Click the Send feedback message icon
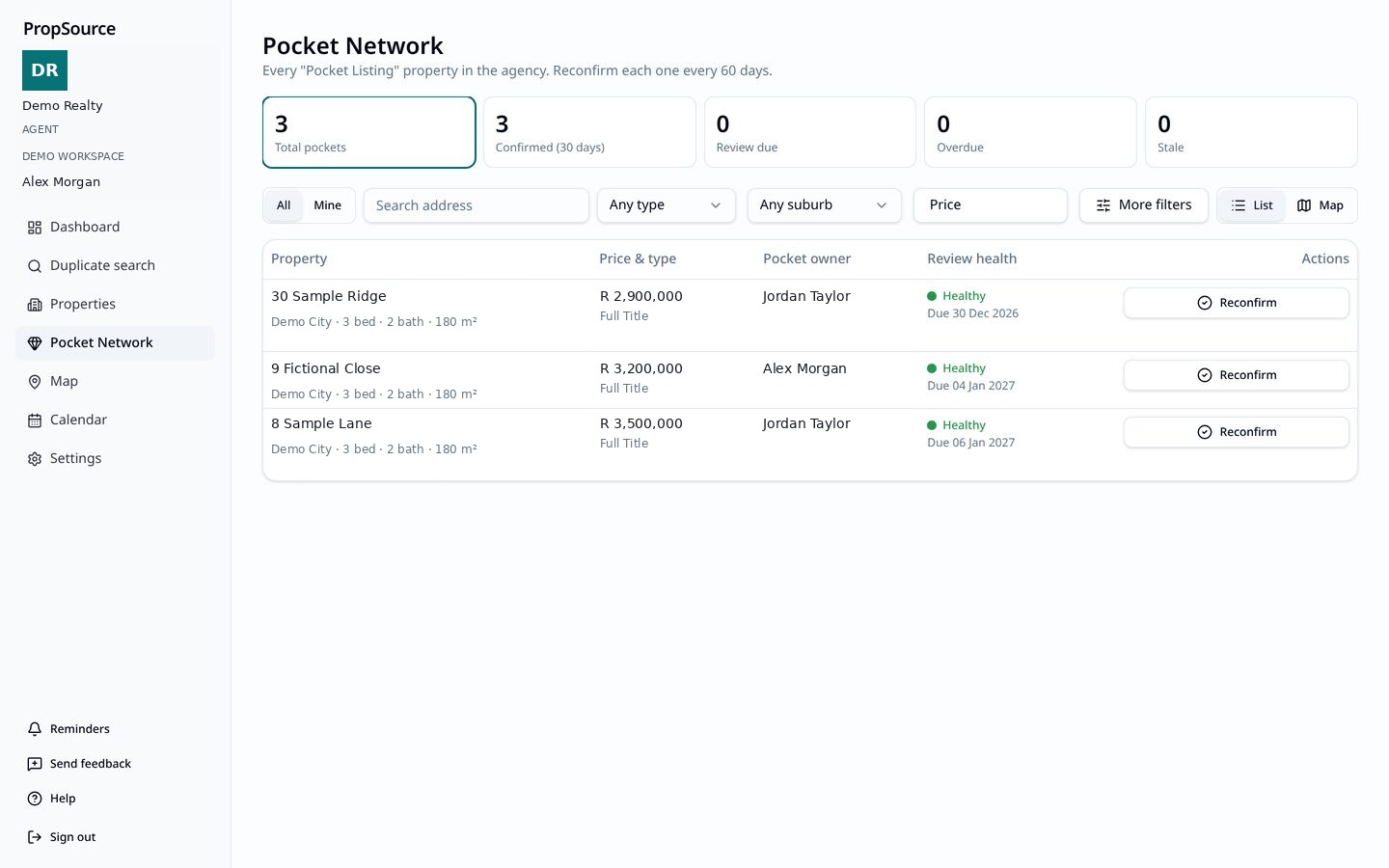This screenshot has width=1389, height=868. pos(35,764)
